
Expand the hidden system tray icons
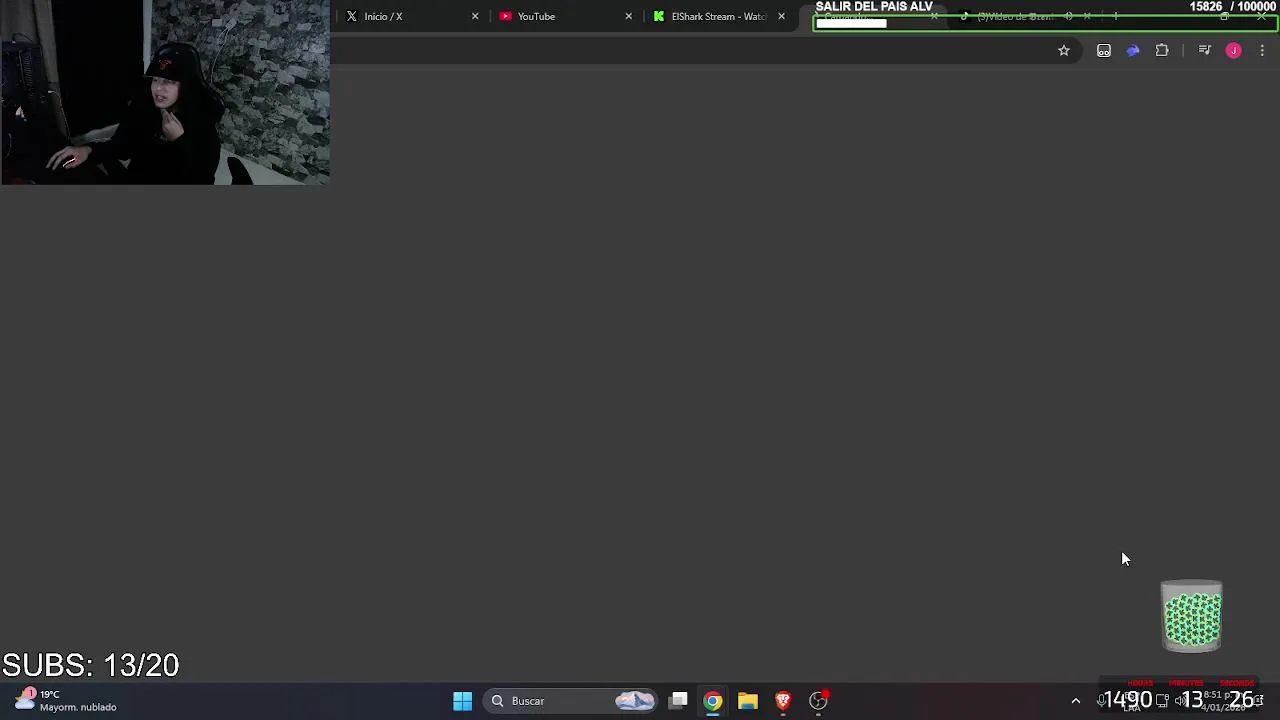click(x=1076, y=701)
